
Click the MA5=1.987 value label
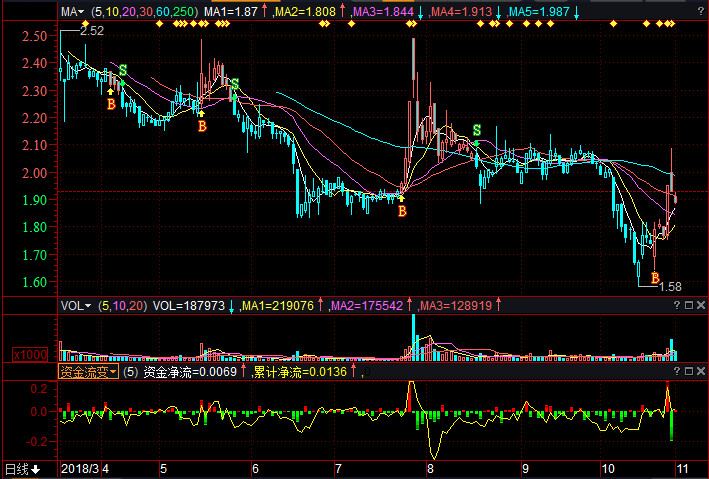pos(539,12)
